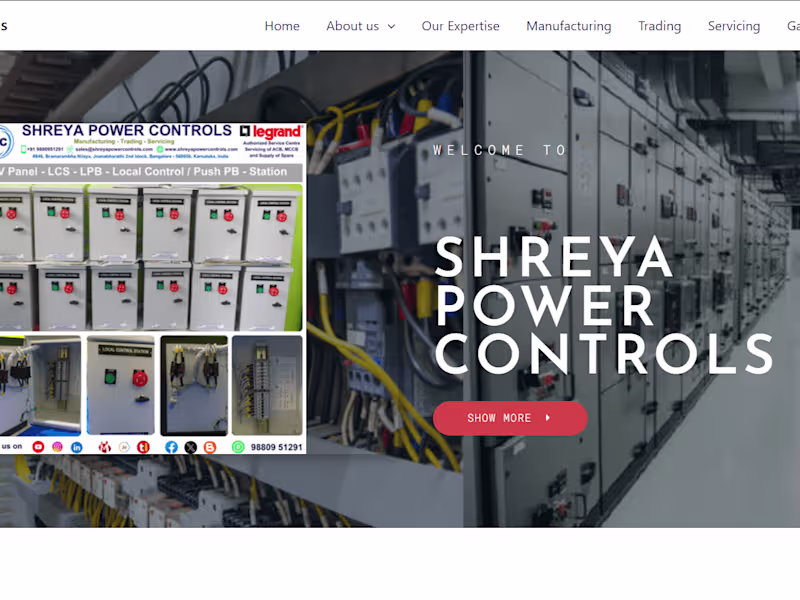Go to the Servicing section

733,26
